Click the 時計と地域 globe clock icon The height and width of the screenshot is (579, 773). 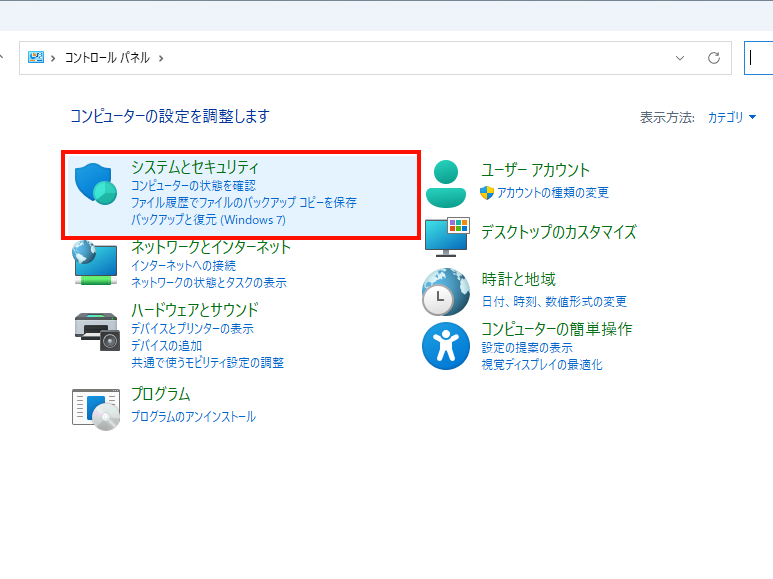pos(446,292)
